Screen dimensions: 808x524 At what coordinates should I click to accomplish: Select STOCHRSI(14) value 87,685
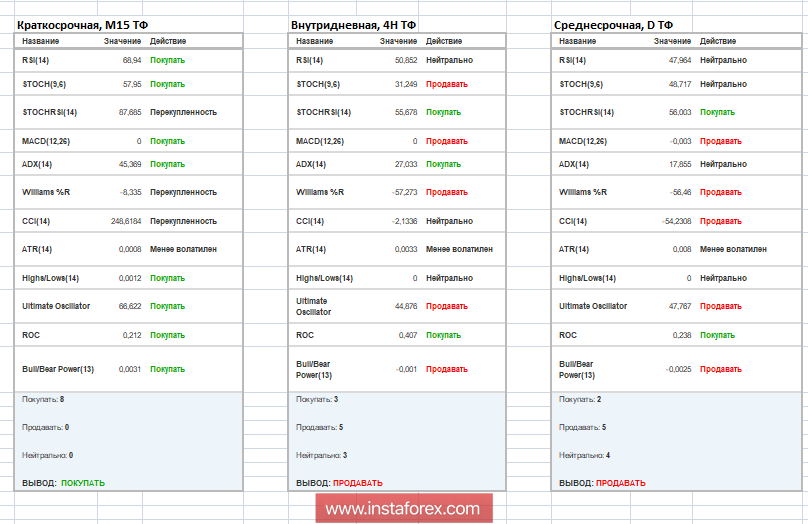pos(130,112)
